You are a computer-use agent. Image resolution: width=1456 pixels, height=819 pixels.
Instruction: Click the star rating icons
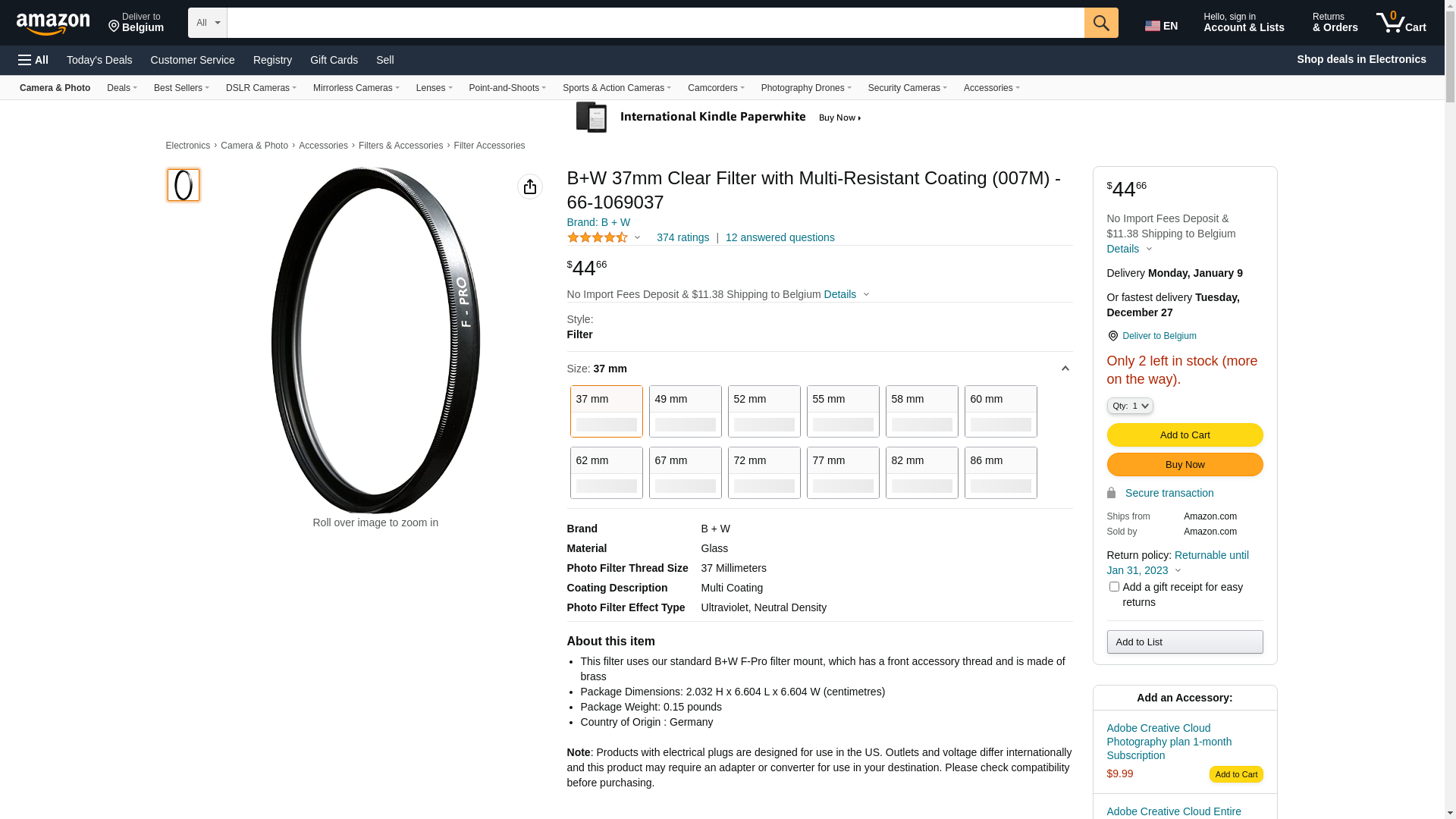[x=598, y=237]
